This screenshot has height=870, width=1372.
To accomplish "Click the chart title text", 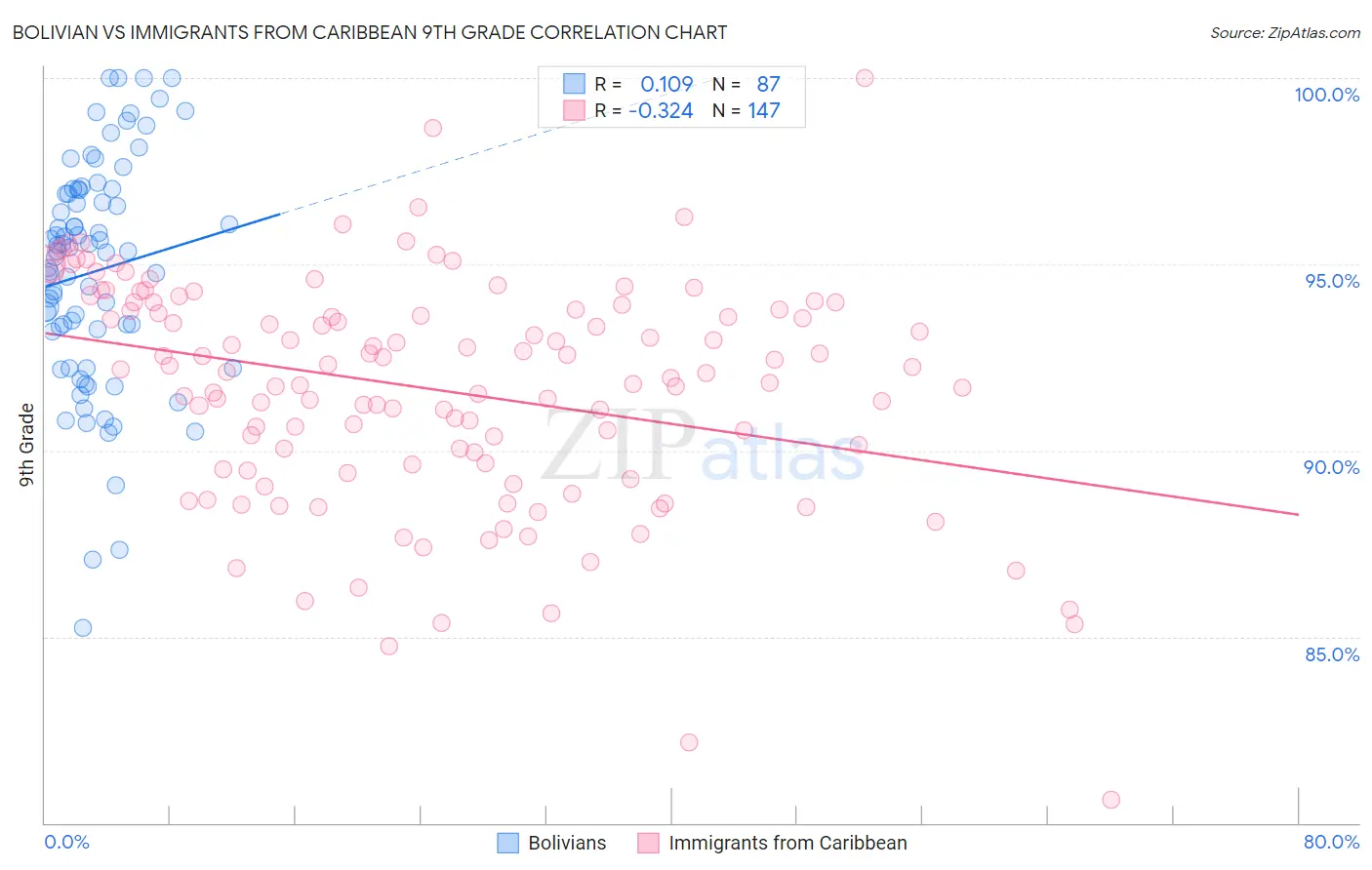I will coord(369,32).
